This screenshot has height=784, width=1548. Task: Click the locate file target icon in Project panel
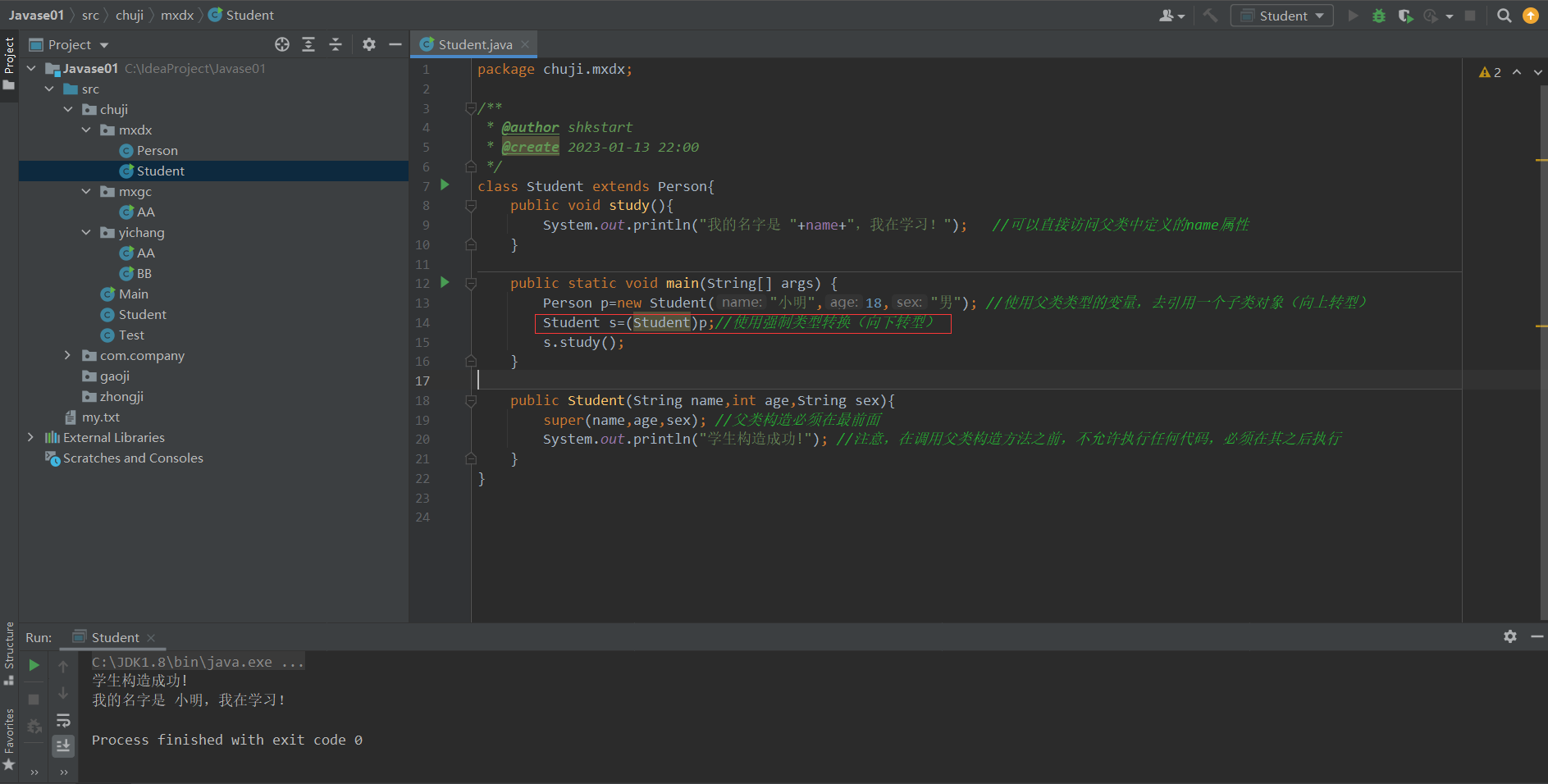pyautogui.click(x=282, y=44)
